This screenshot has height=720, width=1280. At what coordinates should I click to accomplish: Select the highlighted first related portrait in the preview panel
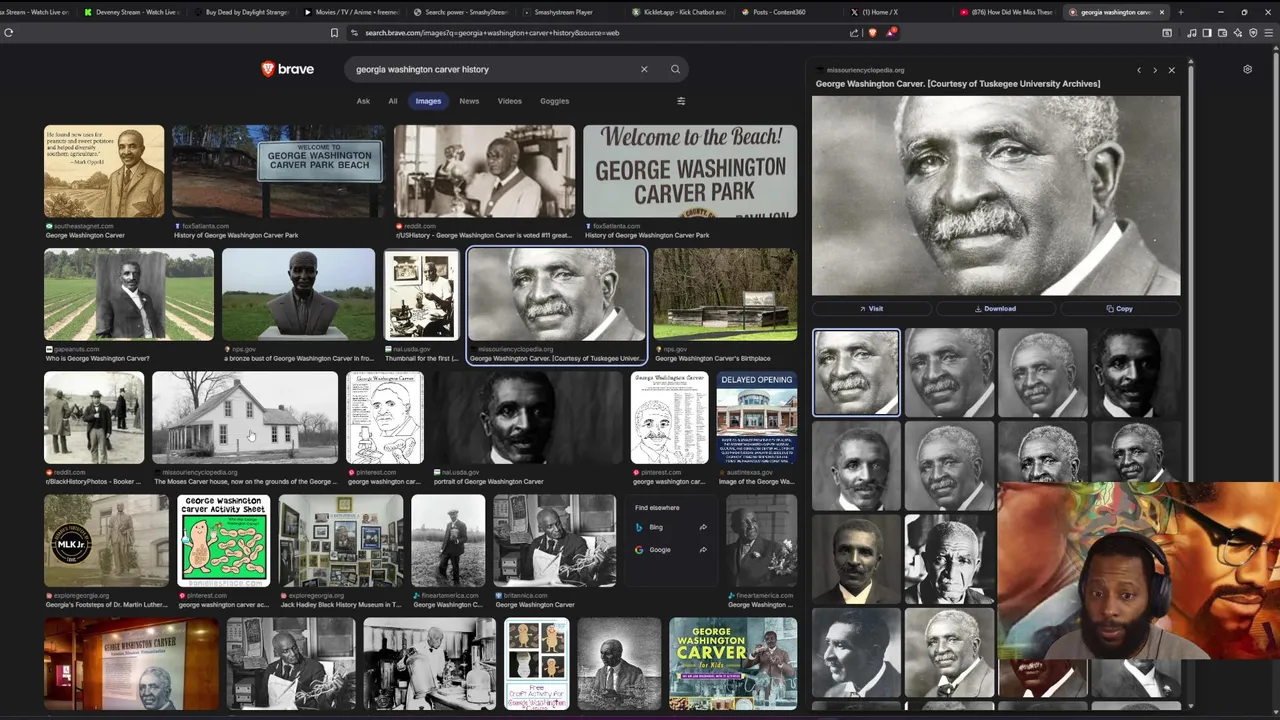[856, 372]
